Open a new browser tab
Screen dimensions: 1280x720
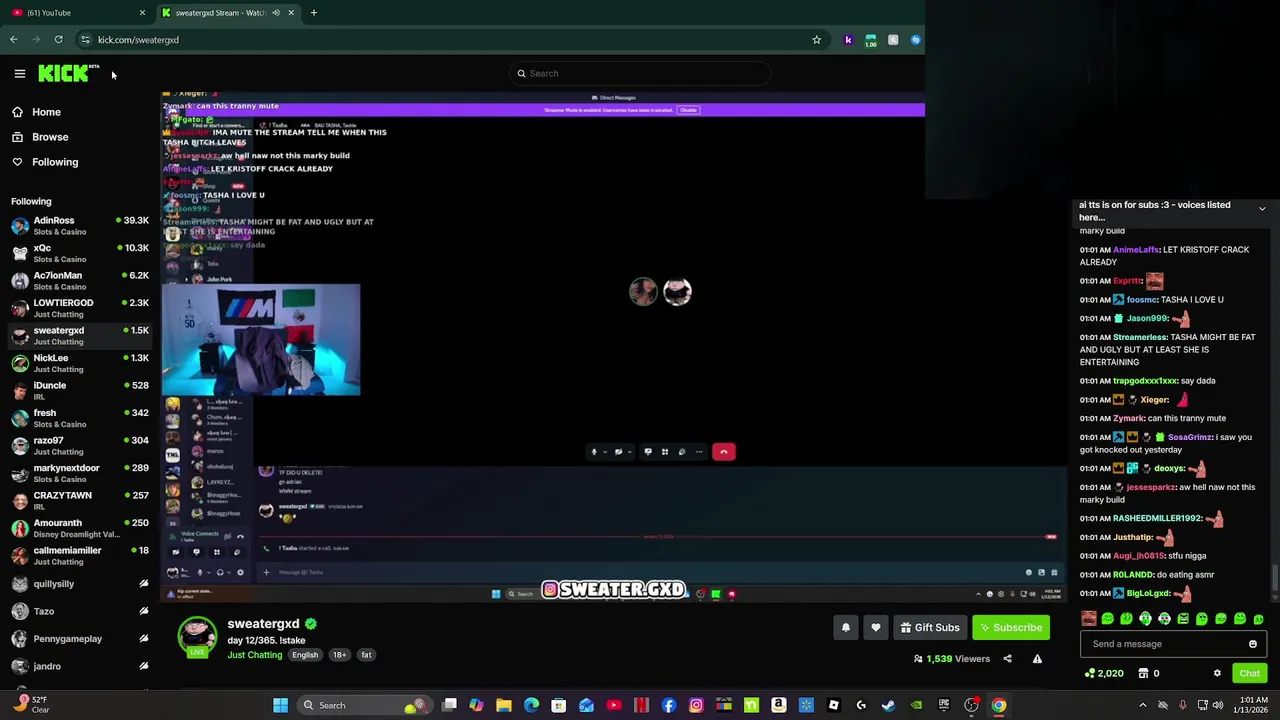313,13
